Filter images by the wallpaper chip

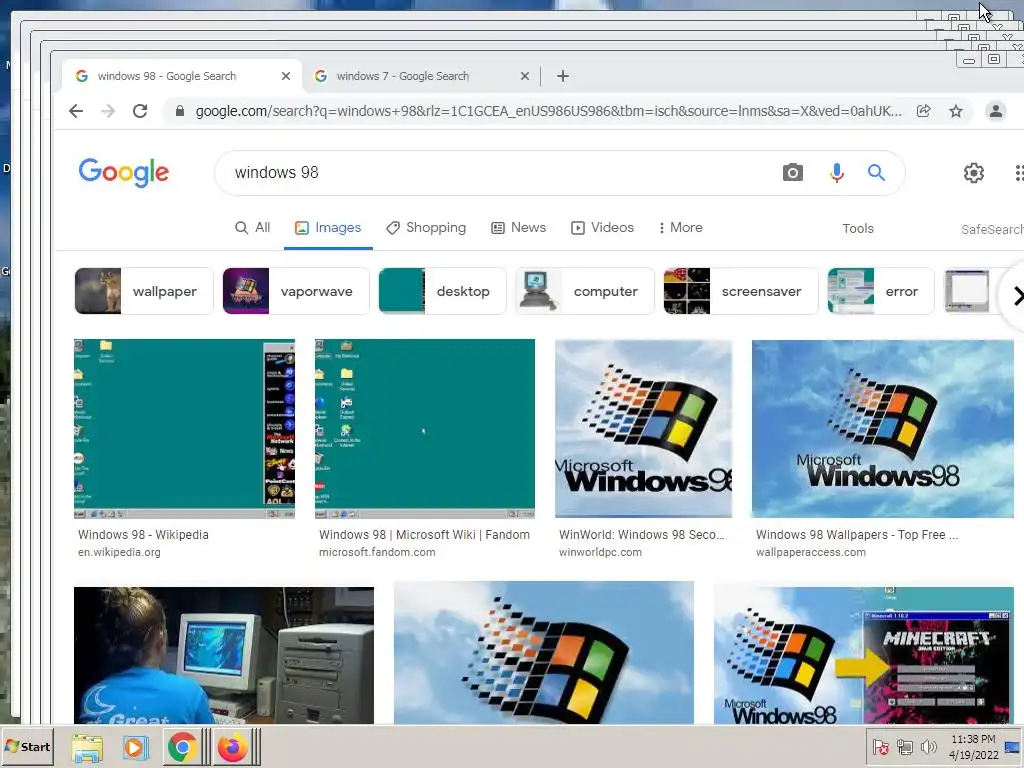[144, 291]
